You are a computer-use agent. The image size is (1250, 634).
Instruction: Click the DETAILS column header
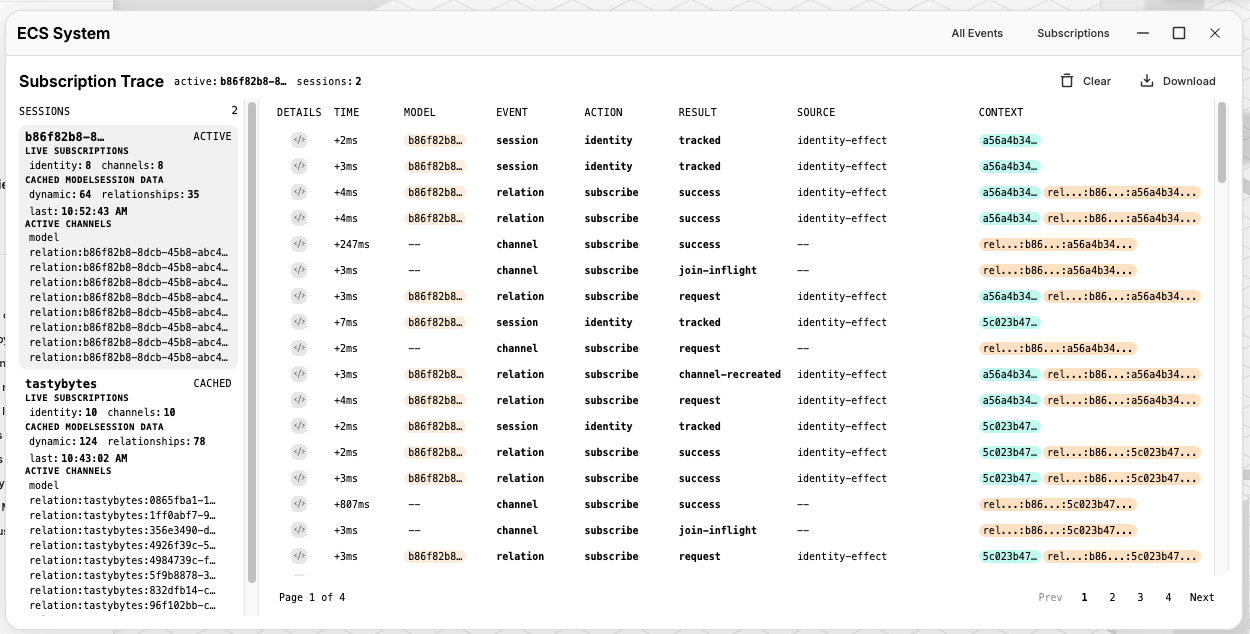click(x=299, y=112)
